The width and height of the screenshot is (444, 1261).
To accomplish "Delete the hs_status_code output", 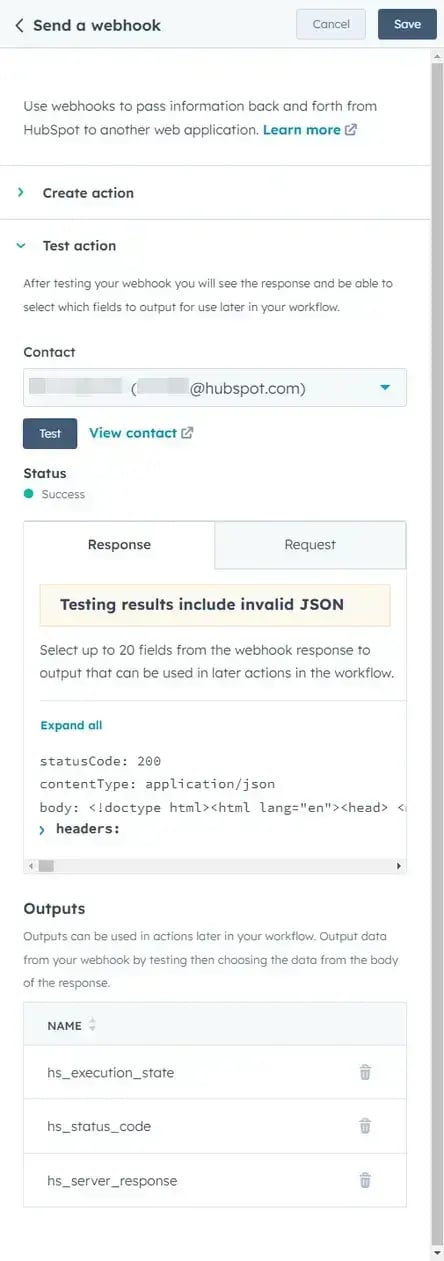I will 365,1126.
